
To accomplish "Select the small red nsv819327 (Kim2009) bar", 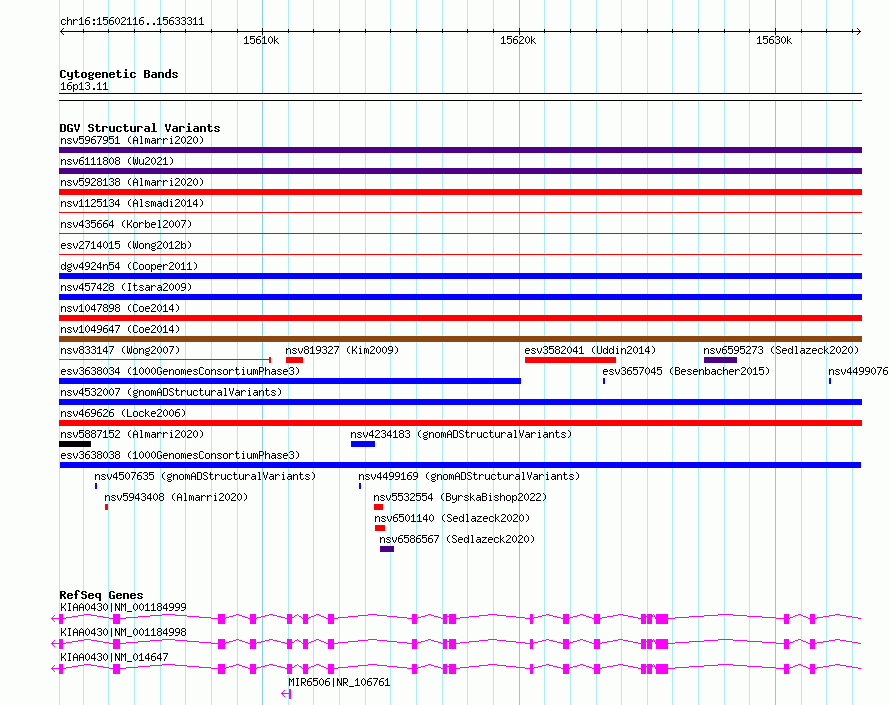I will (295, 360).
